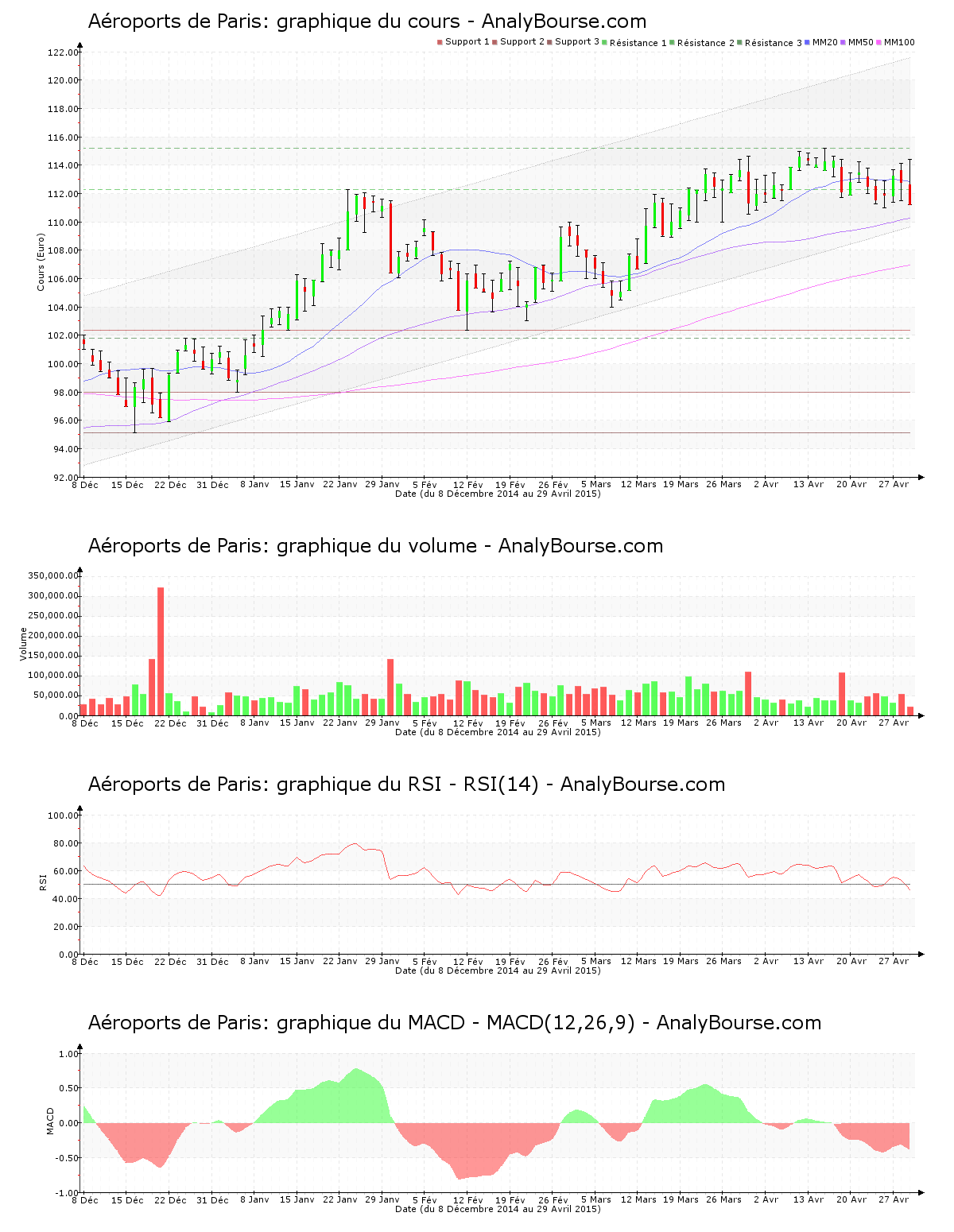Click '29 Janv' date on price chart axis
Screen dimensions: 954x1232
coord(382,484)
